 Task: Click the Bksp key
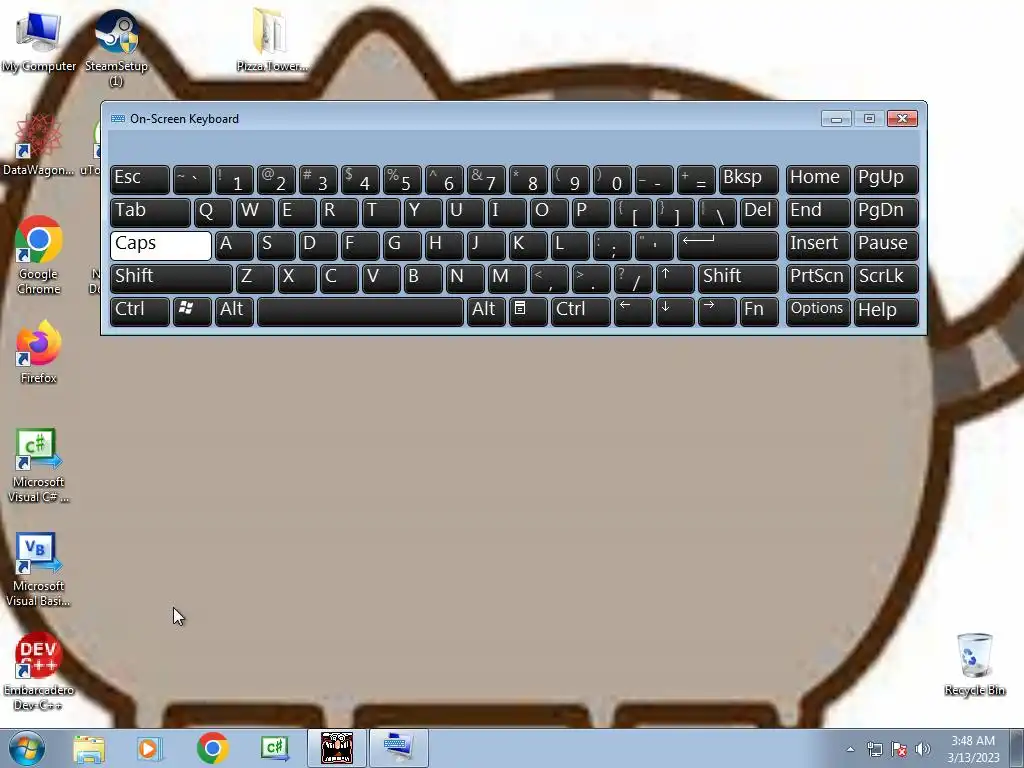[748, 180]
